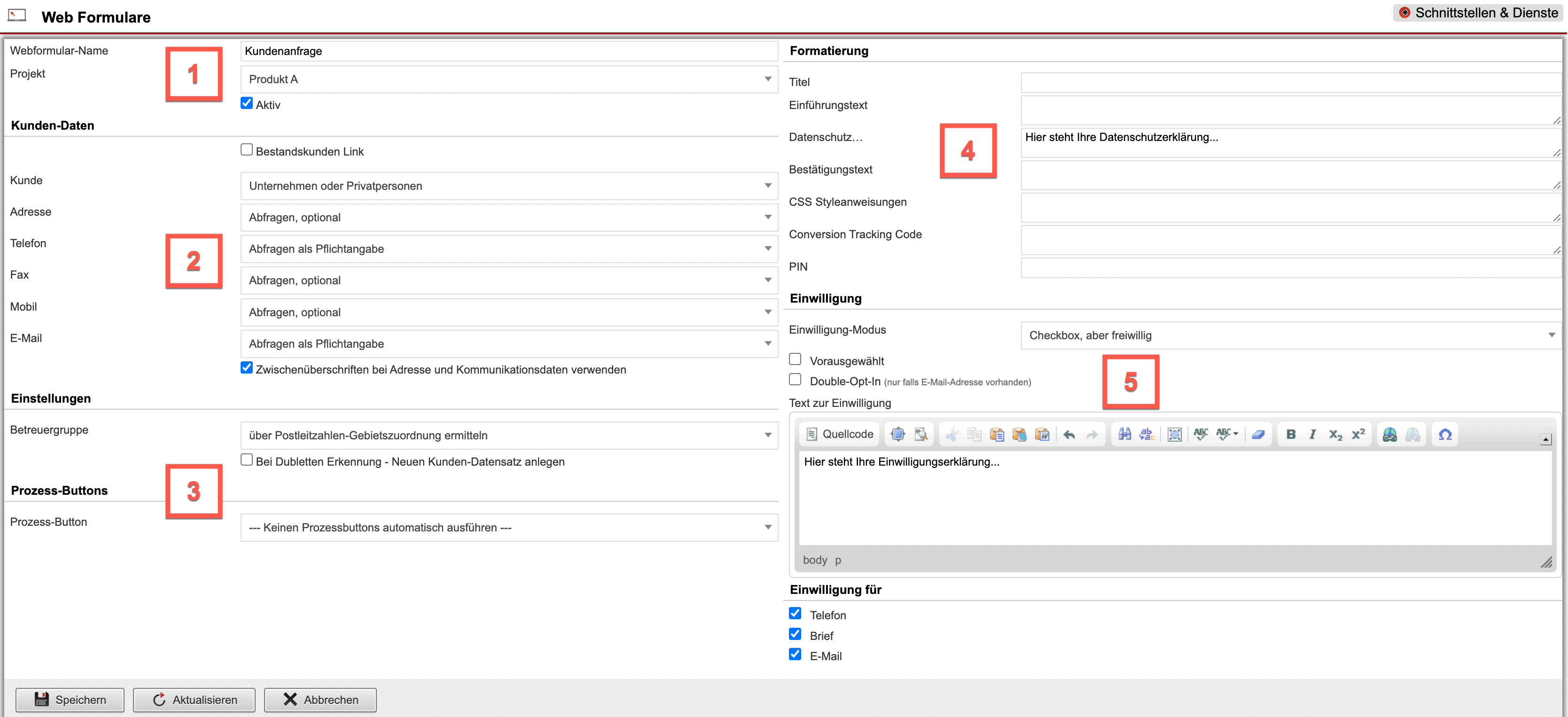Click the Remove Format eraser icon
The width and height of the screenshot is (1568, 717).
click(x=1258, y=434)
